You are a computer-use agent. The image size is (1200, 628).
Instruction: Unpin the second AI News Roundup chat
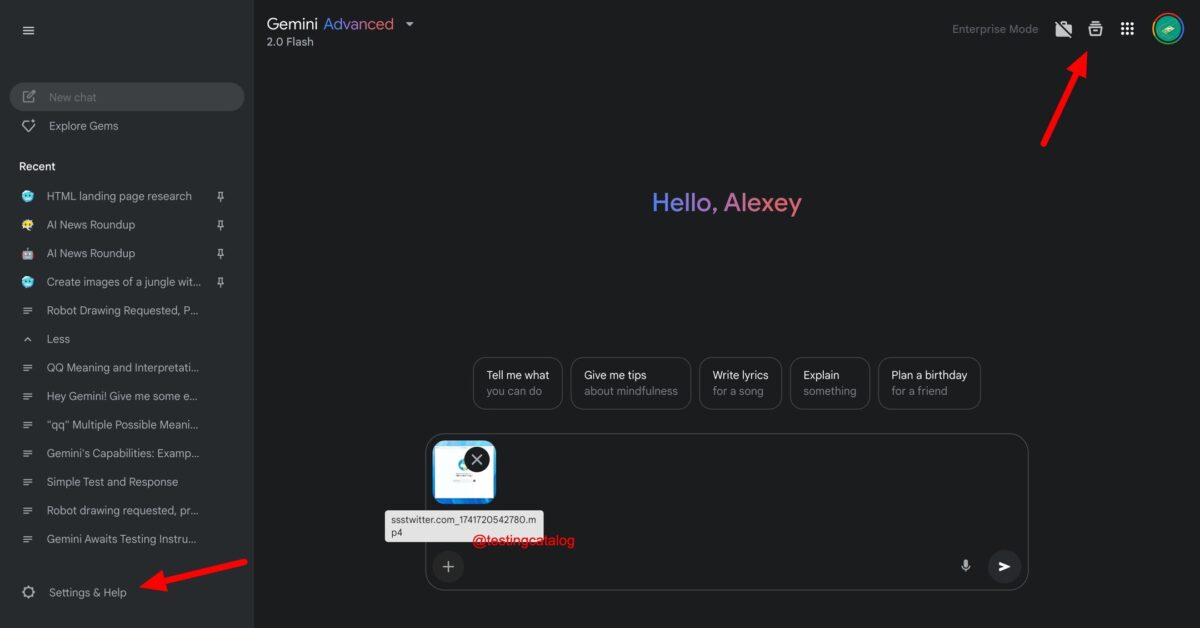coord(221,254)
